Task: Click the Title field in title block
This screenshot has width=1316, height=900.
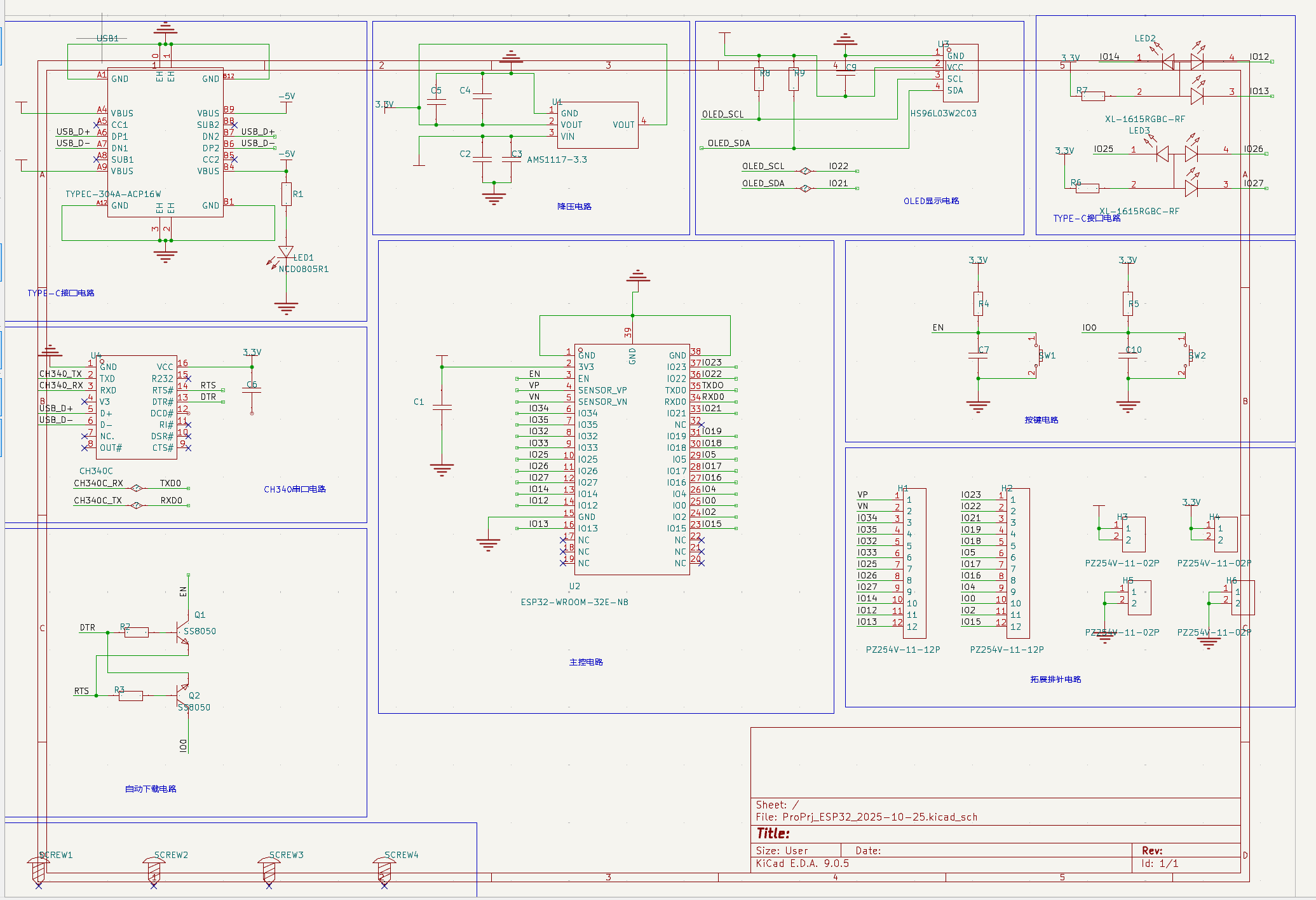Action: click(x=773, y=833)
